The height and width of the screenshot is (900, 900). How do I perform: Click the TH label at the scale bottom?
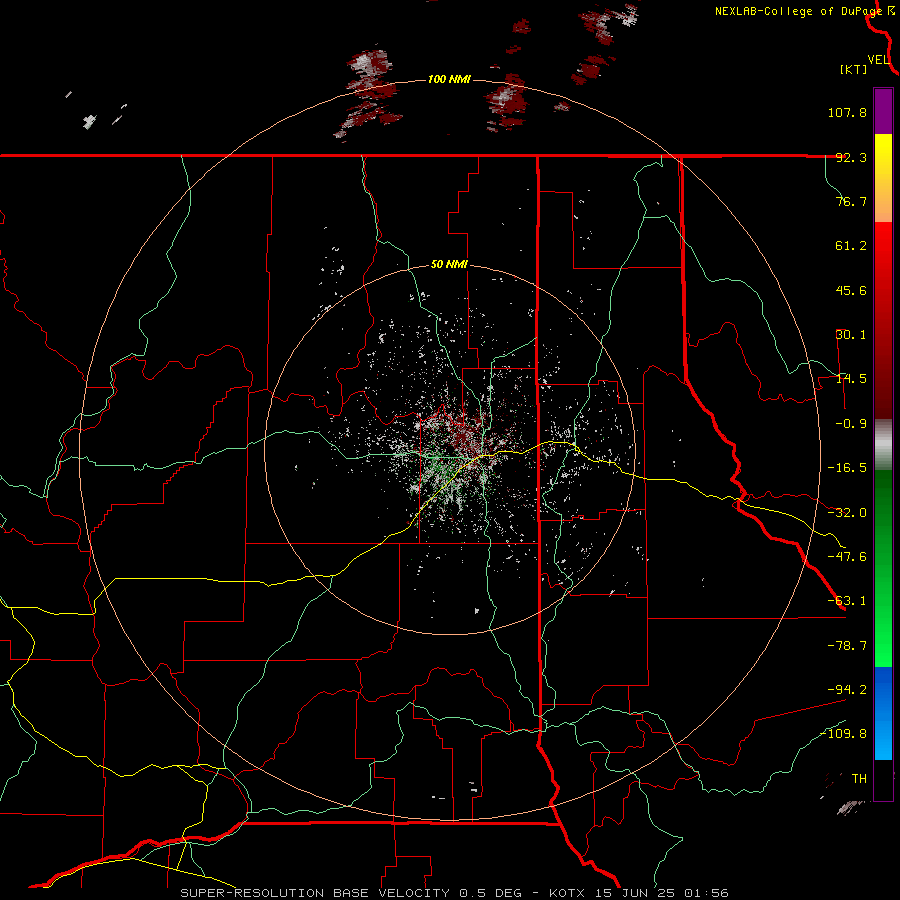tap(859, 779)
